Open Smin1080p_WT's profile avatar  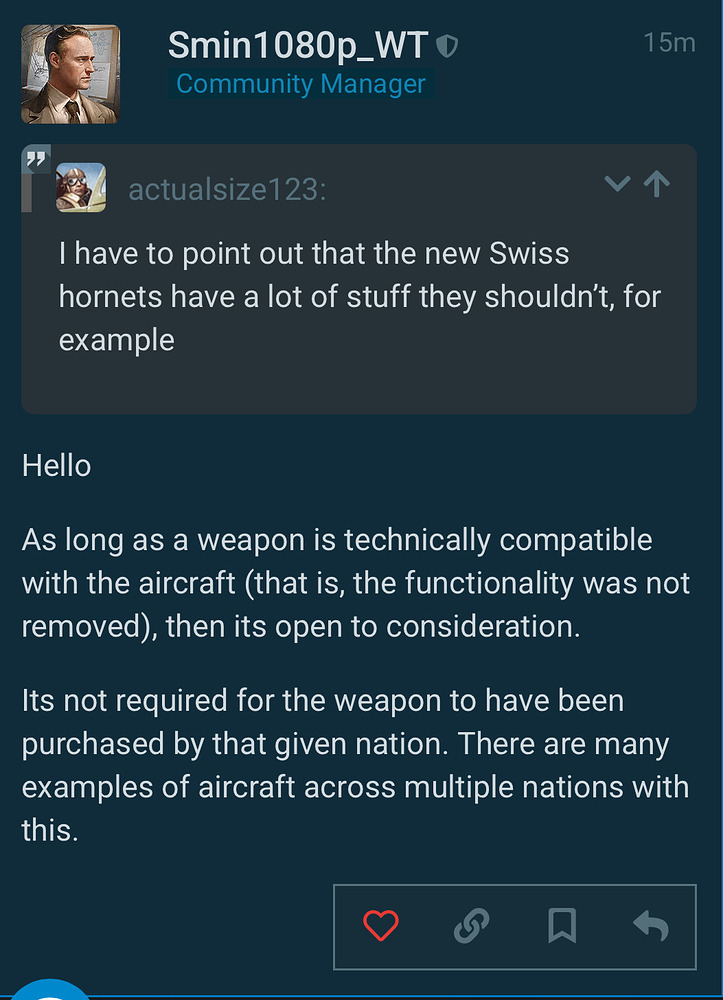pyautogui.click(x=70, y=74)
